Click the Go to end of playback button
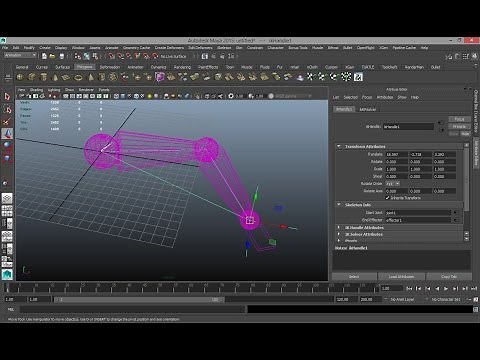This screenshot has height=360, width=480. (x=474, y=288)
